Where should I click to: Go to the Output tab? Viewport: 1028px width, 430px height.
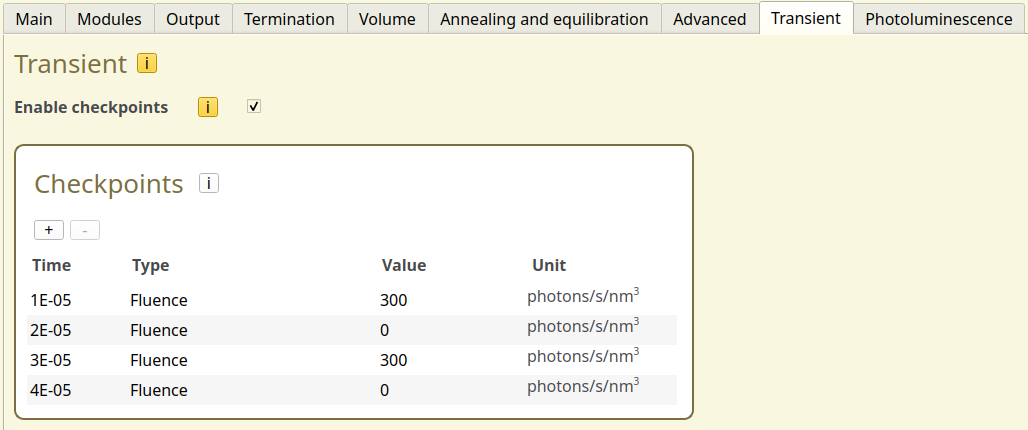point(193,19)
